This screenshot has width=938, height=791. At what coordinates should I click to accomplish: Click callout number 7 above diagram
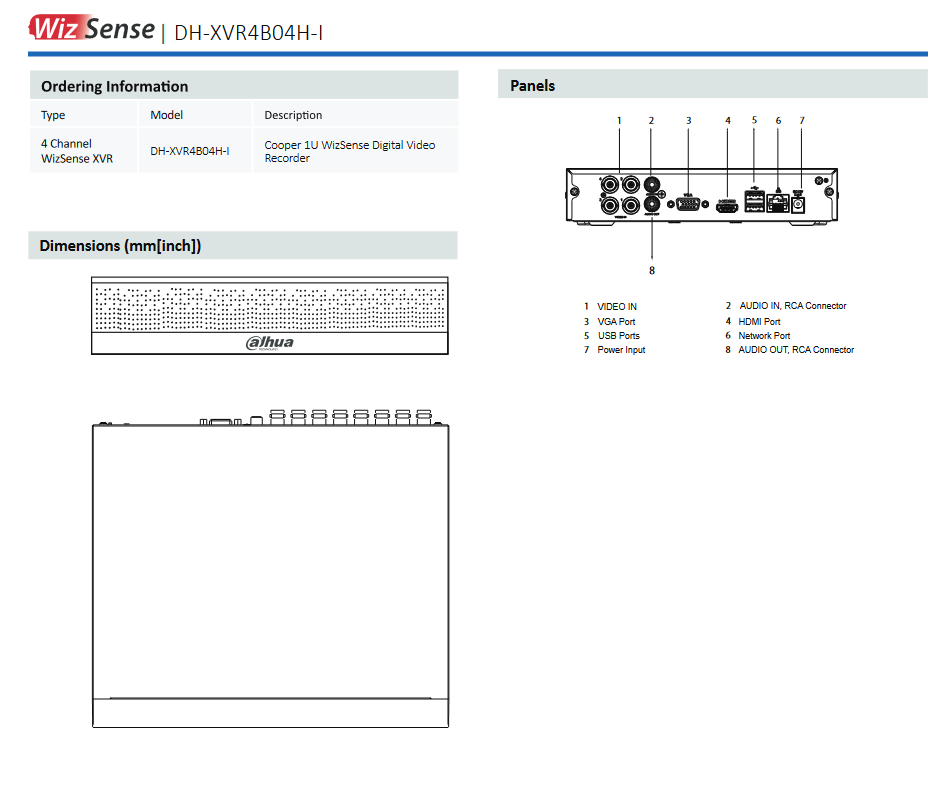802,120
